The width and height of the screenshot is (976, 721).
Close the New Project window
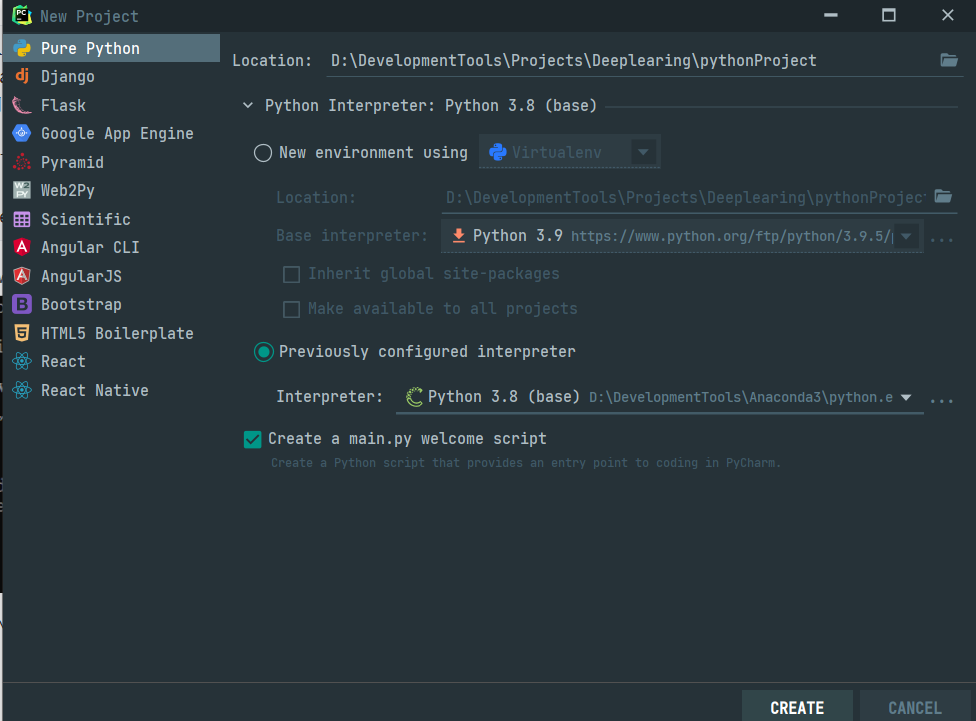point(947,15)
